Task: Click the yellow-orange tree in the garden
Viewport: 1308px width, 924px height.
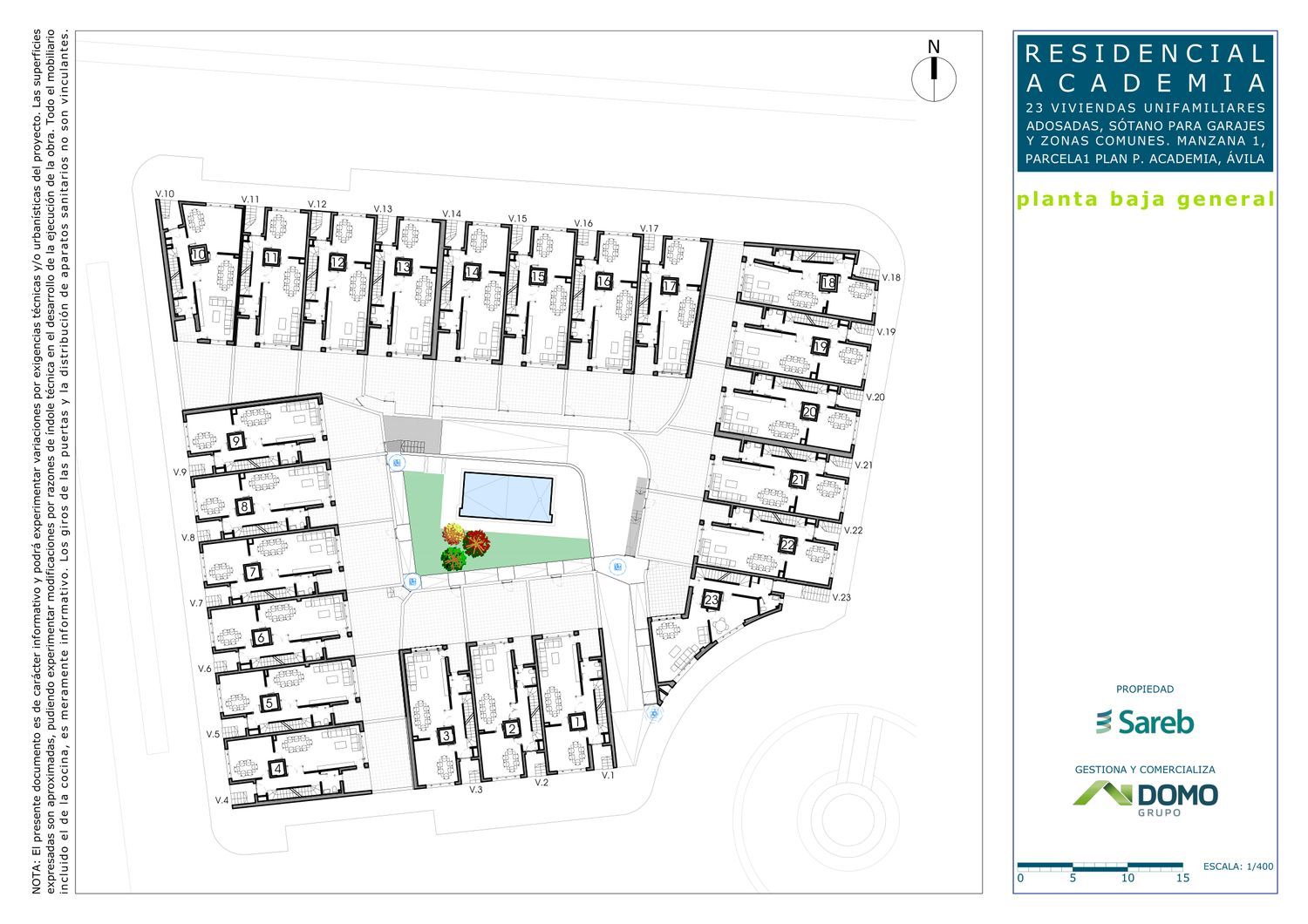Action: coord(453,534)
